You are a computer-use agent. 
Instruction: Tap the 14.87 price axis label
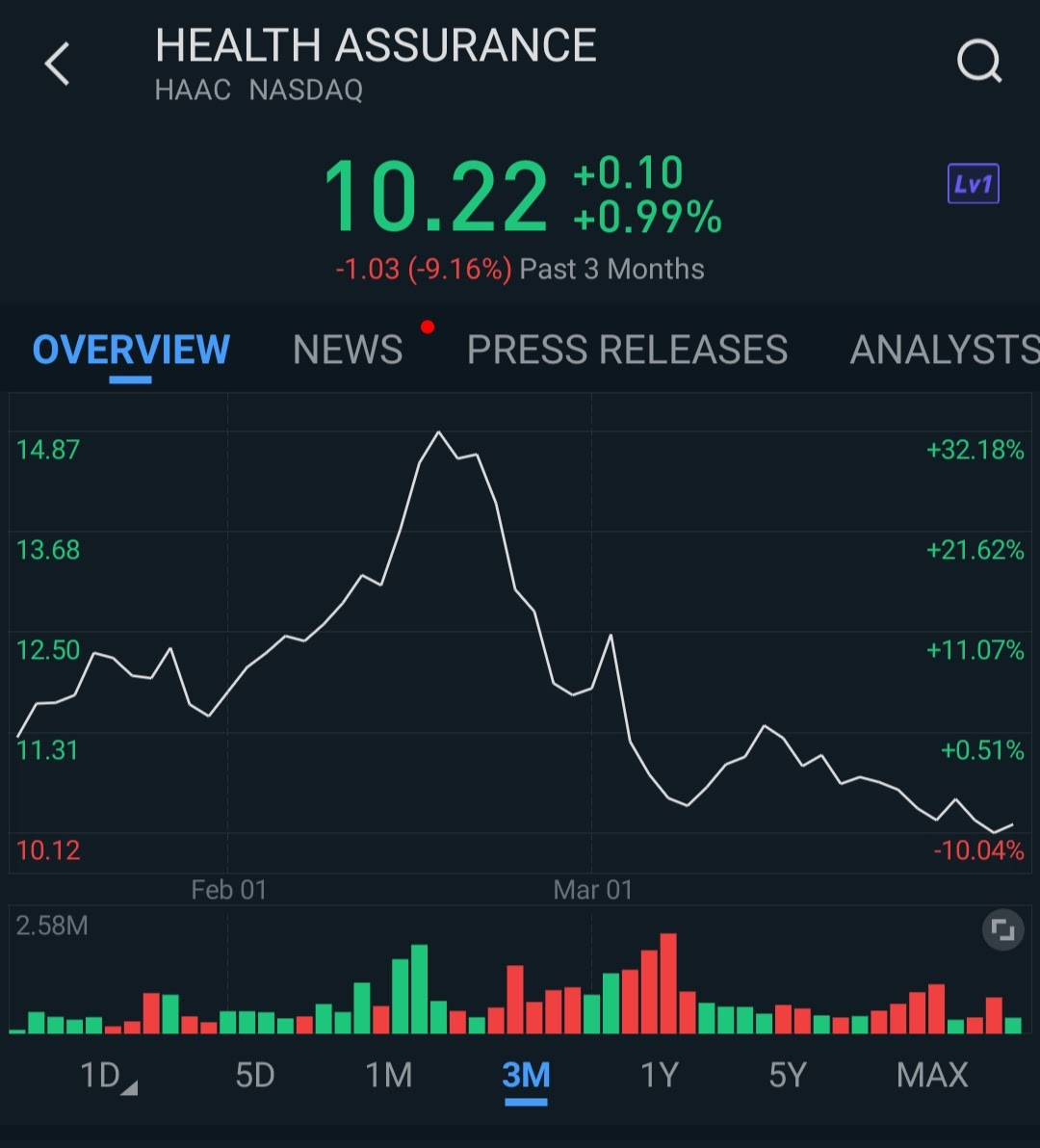(47, 450)
